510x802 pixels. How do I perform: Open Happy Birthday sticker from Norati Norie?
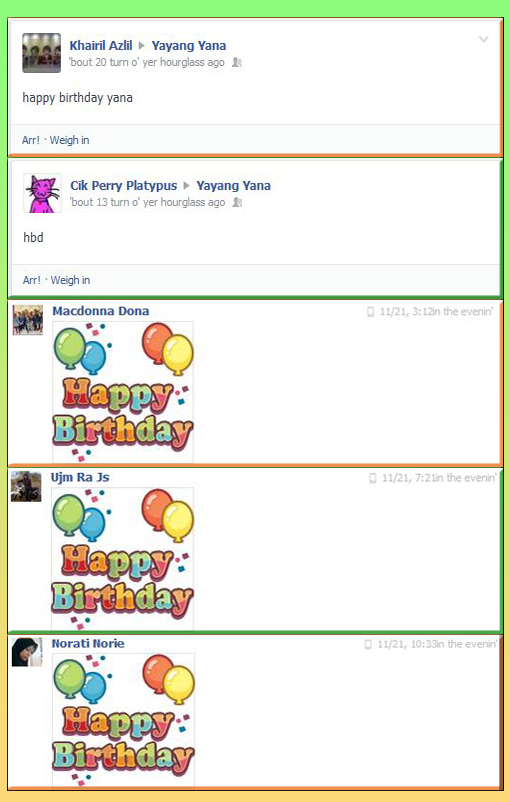click(123, 720)
